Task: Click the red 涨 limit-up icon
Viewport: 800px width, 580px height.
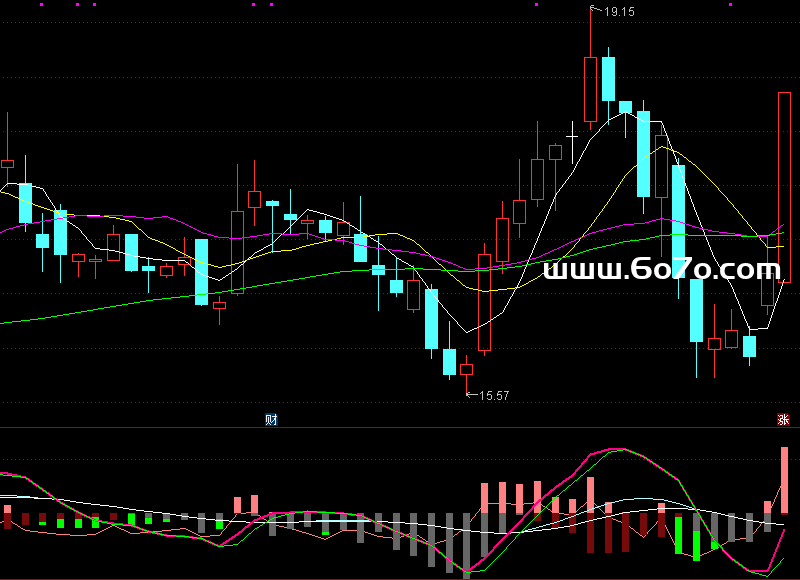Action: (x=783, y=420)
